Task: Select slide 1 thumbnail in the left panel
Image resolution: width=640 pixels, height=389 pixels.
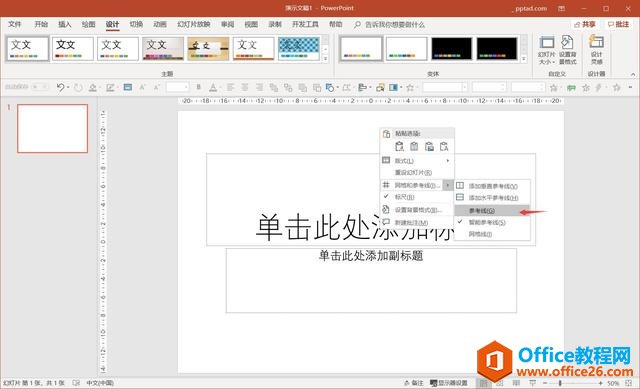Action: 53,129
